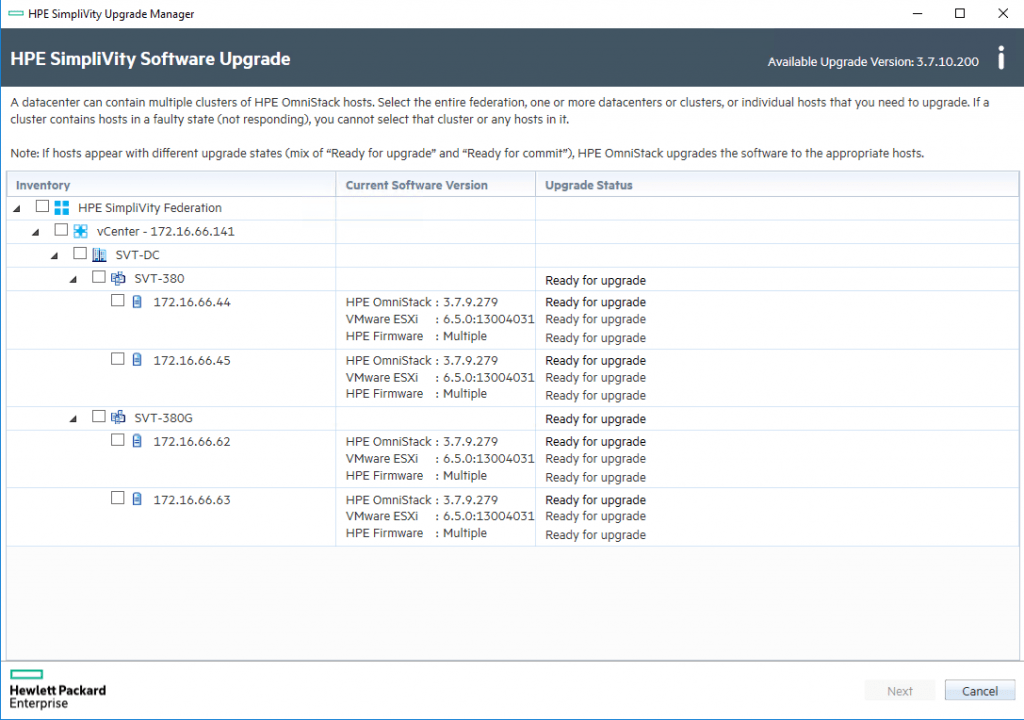
Task: Click the SVT-380G cluster icon
Action: point(118,417)
